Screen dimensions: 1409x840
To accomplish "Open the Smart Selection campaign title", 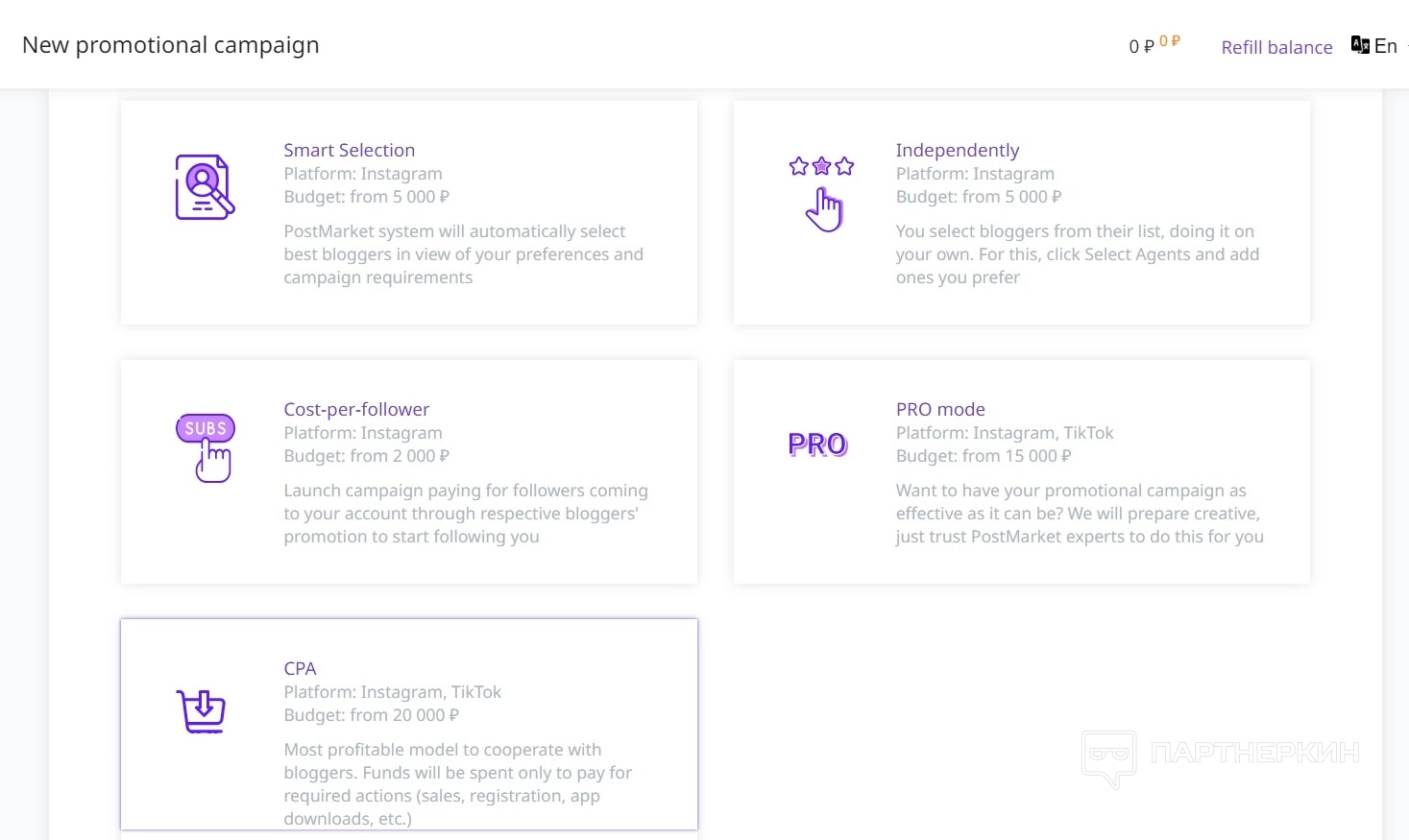I will coord(349,150).
